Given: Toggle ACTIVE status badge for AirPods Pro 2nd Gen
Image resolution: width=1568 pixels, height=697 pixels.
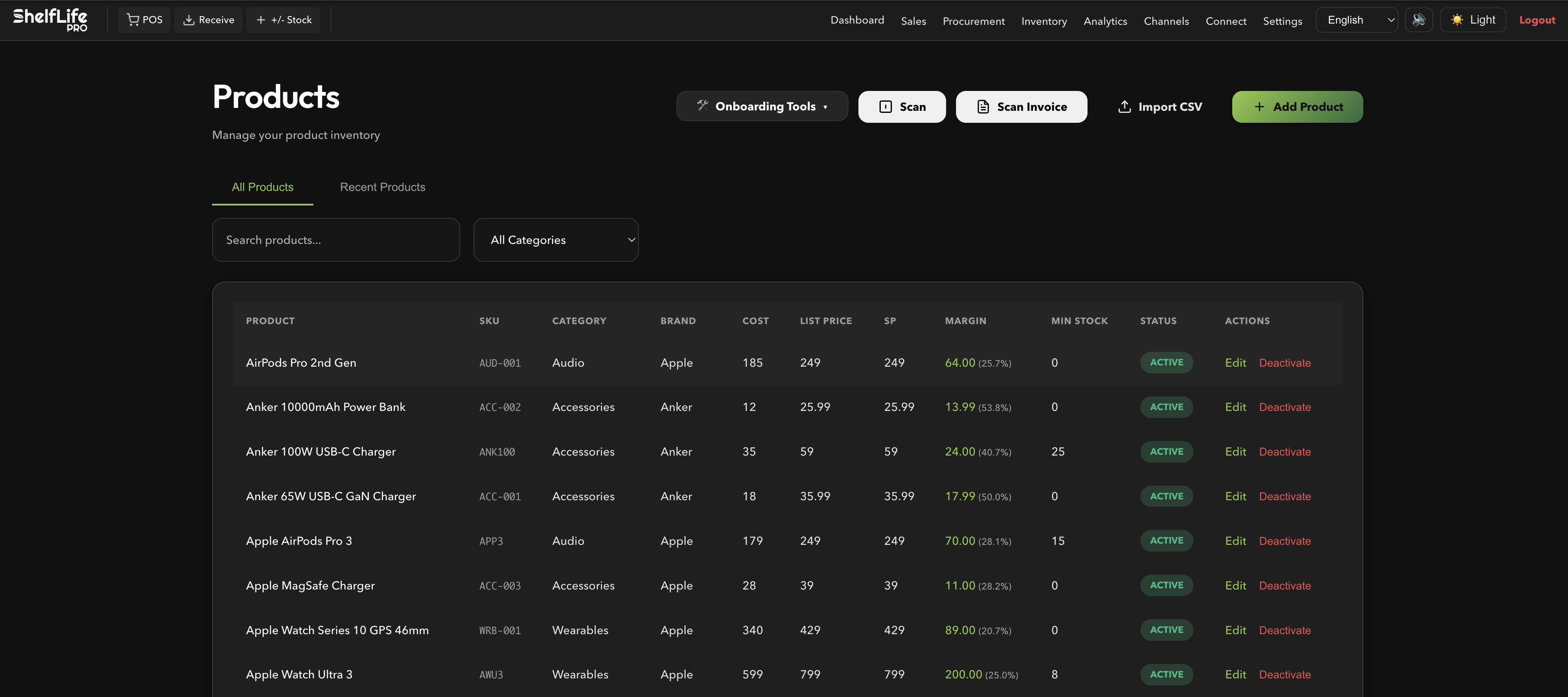Looking at the screenshot, I should click(1166, 362).
